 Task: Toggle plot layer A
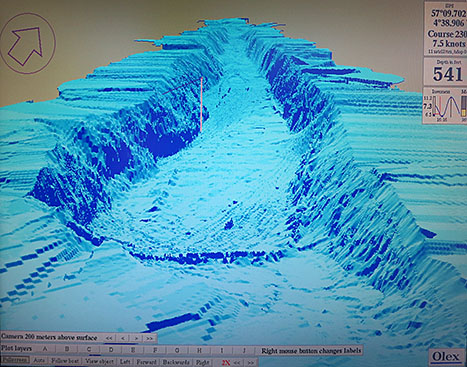click(x=45, y=349)
